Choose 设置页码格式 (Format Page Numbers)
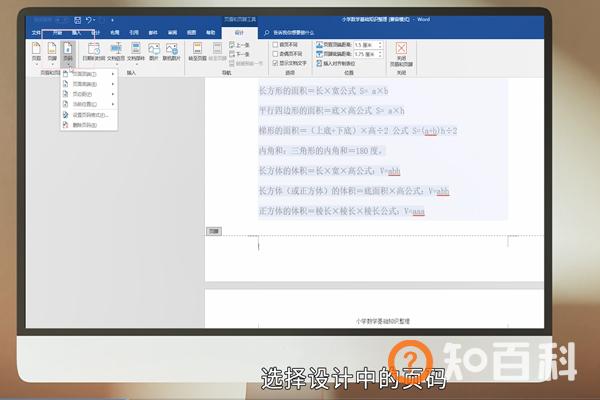Viewport: 600px width, 400px height. click(x=89, y=114)
